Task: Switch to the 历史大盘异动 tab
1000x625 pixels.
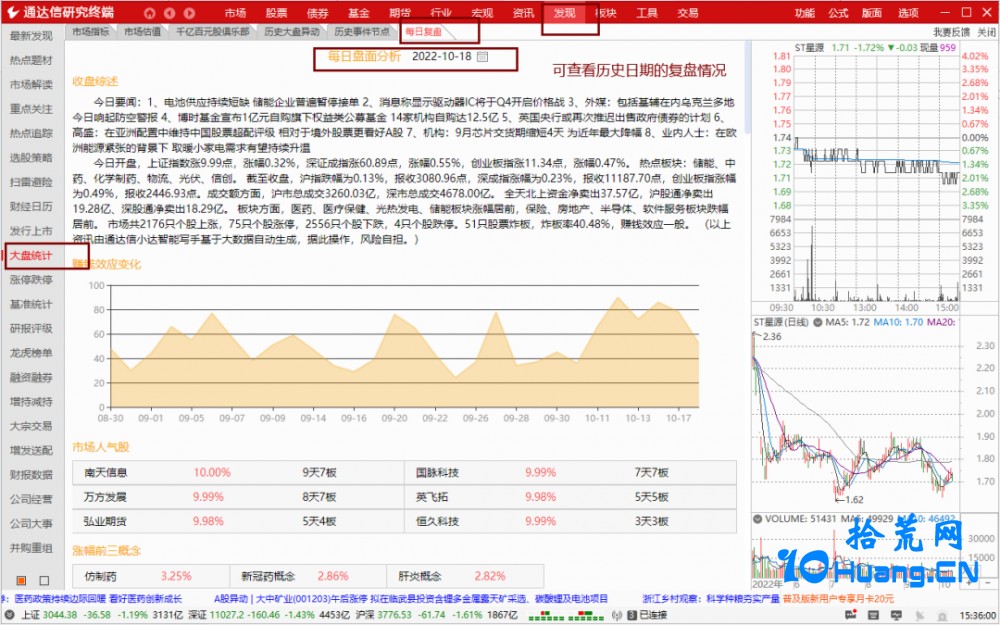Action: [292, 31]
